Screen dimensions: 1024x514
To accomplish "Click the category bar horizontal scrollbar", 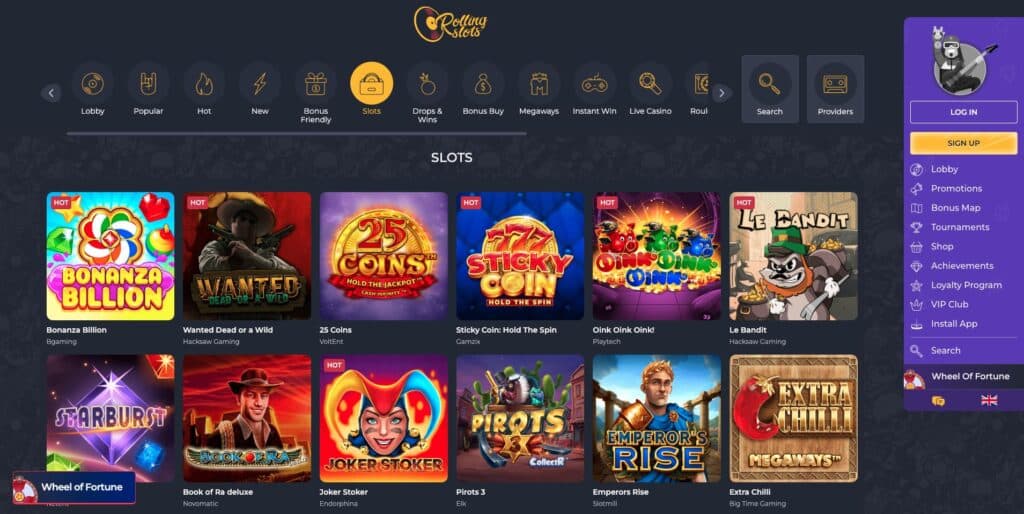I will pyautogui.click(x=296, y=134).
